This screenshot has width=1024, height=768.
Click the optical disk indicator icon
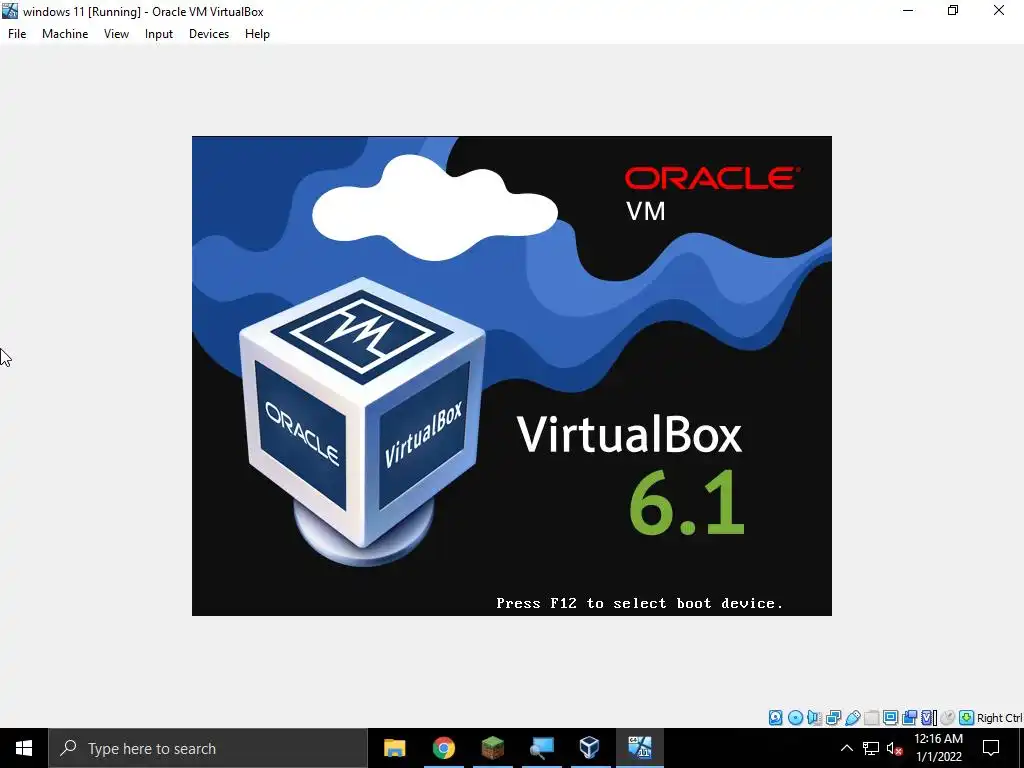(795, 718)
